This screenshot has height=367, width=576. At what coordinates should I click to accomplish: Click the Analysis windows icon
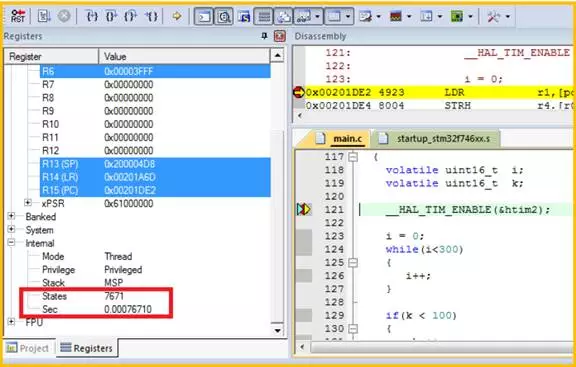click(396, 17)
